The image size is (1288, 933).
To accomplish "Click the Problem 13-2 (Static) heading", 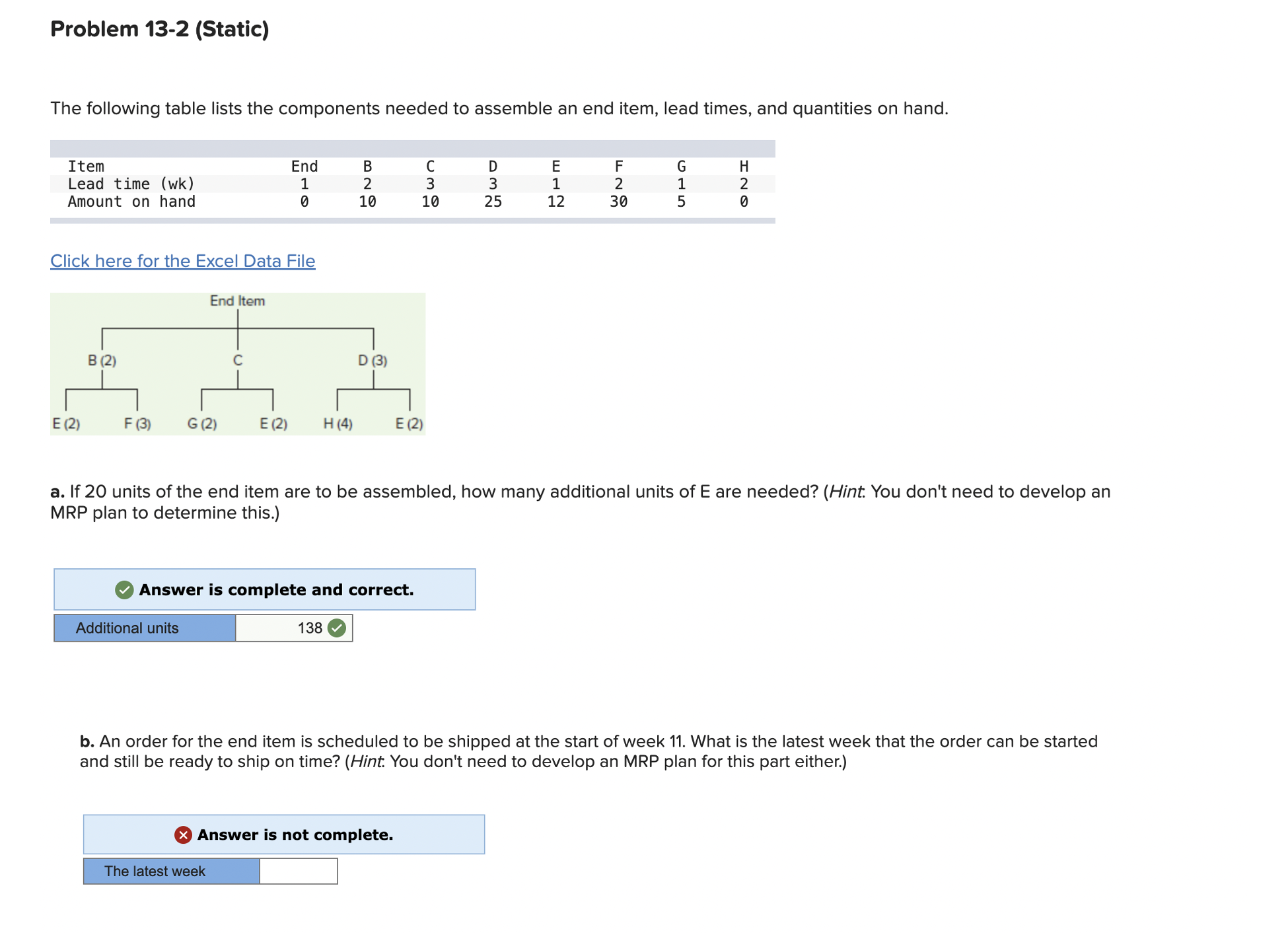I will tap(159, 29).
